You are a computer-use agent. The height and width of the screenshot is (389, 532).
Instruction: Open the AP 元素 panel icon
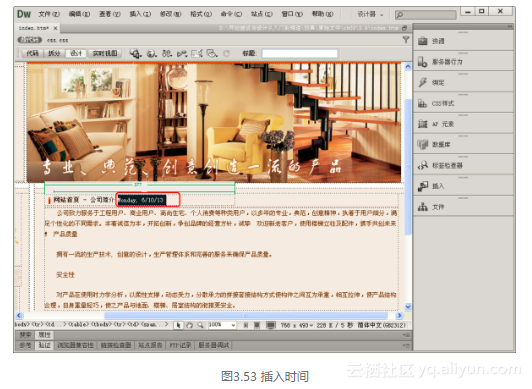422,124
